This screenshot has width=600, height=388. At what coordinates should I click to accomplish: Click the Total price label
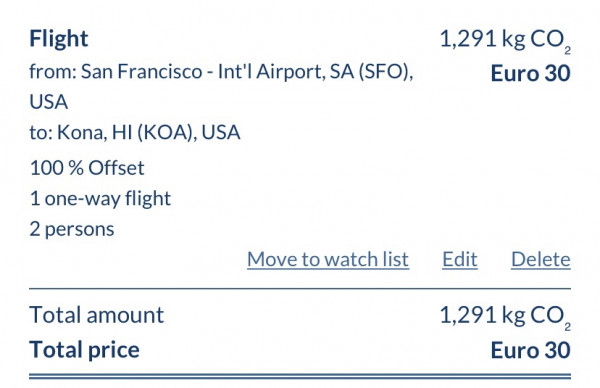tap(84, 350)
